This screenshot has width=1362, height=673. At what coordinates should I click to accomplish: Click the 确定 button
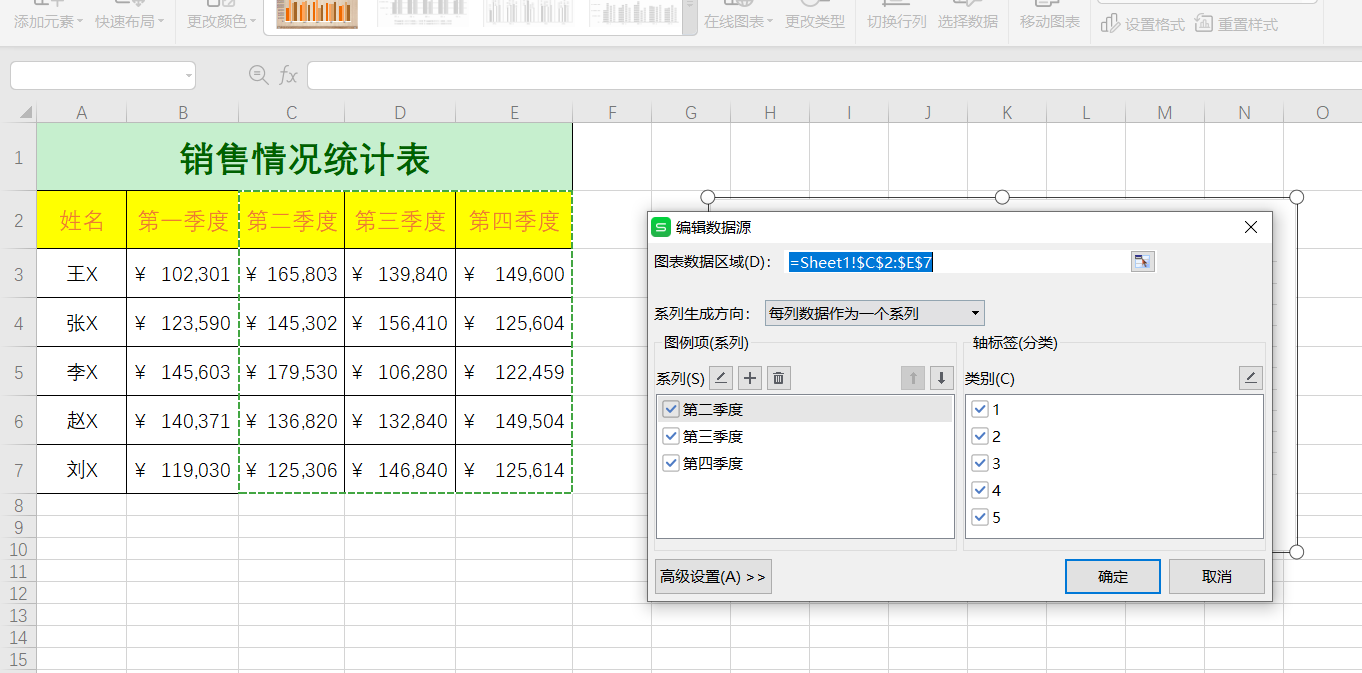point(1113,577)
